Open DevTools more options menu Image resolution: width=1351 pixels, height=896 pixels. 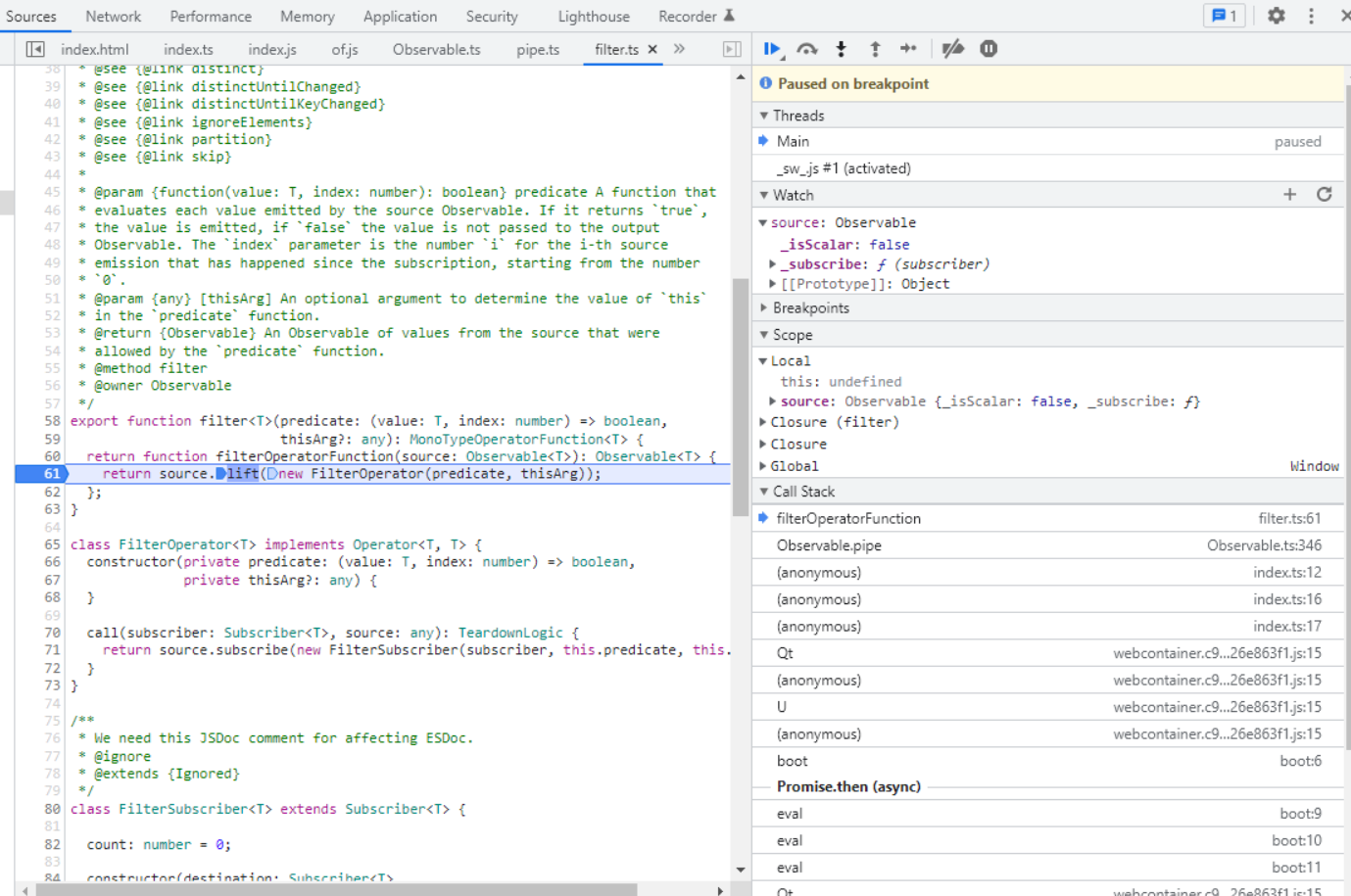coord(1311,16)
